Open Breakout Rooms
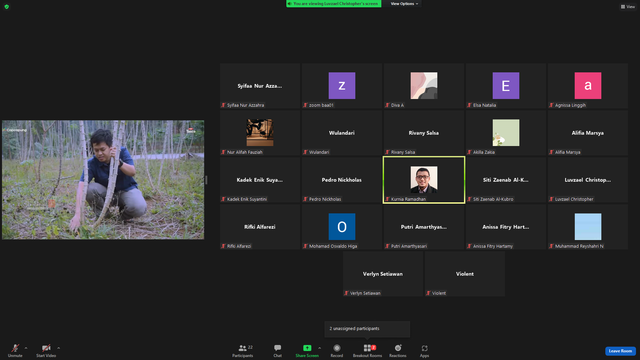This screenshot has width=640, height=360. (x=367, y=350)
